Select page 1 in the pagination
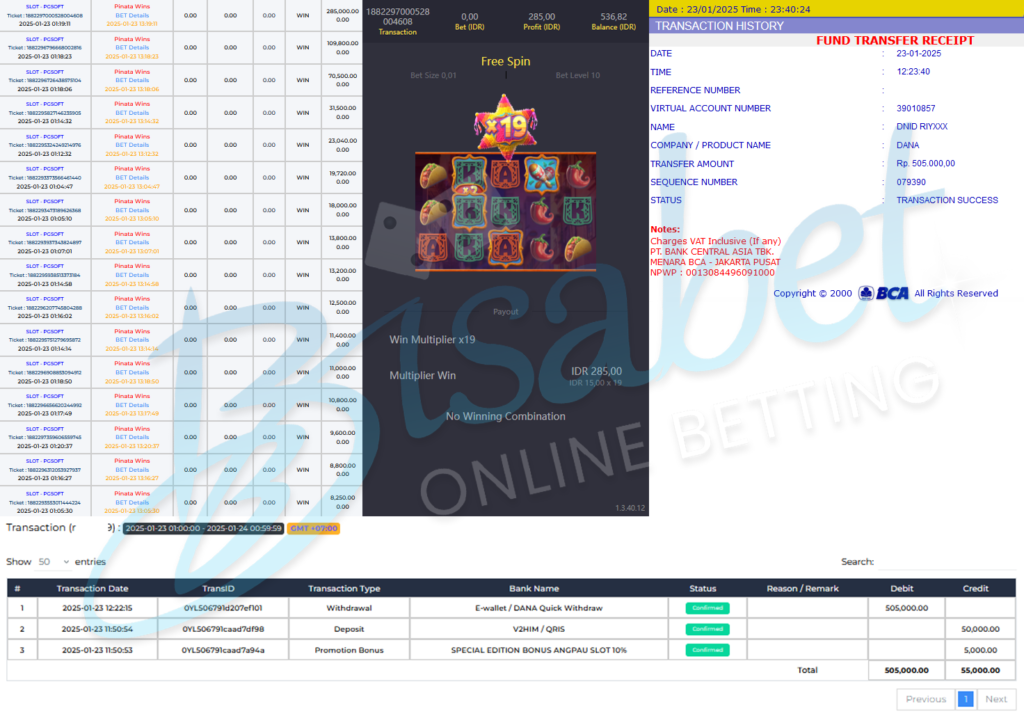This screenshot has width=1024, height=716. [x=966, y=699]
